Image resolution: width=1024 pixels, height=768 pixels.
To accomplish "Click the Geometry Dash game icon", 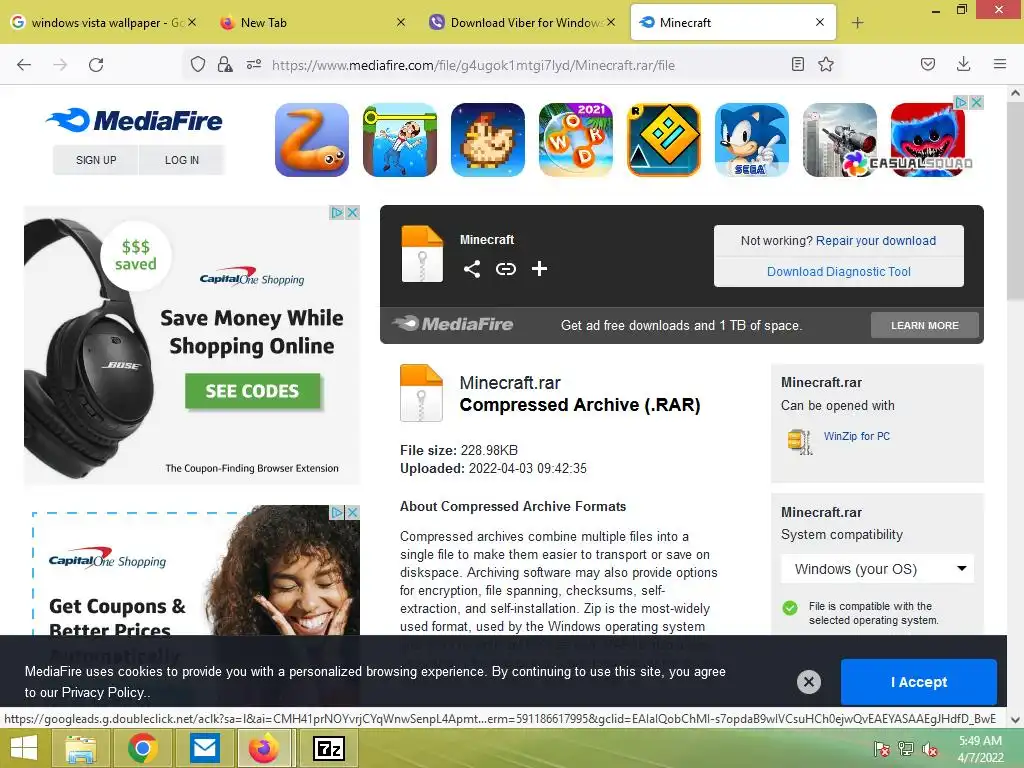I will (x=664, y=140).
